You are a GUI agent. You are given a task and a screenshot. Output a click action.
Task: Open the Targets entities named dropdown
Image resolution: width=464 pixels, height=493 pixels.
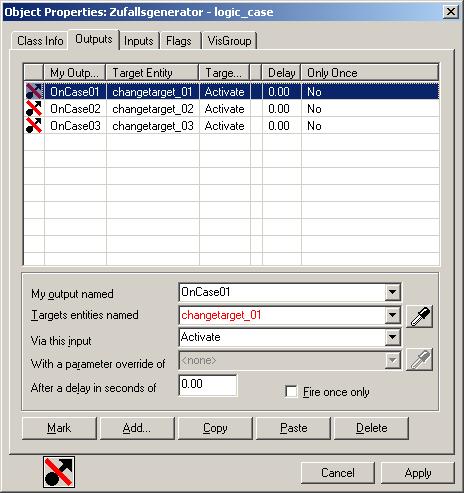click(x=392, y=315)
